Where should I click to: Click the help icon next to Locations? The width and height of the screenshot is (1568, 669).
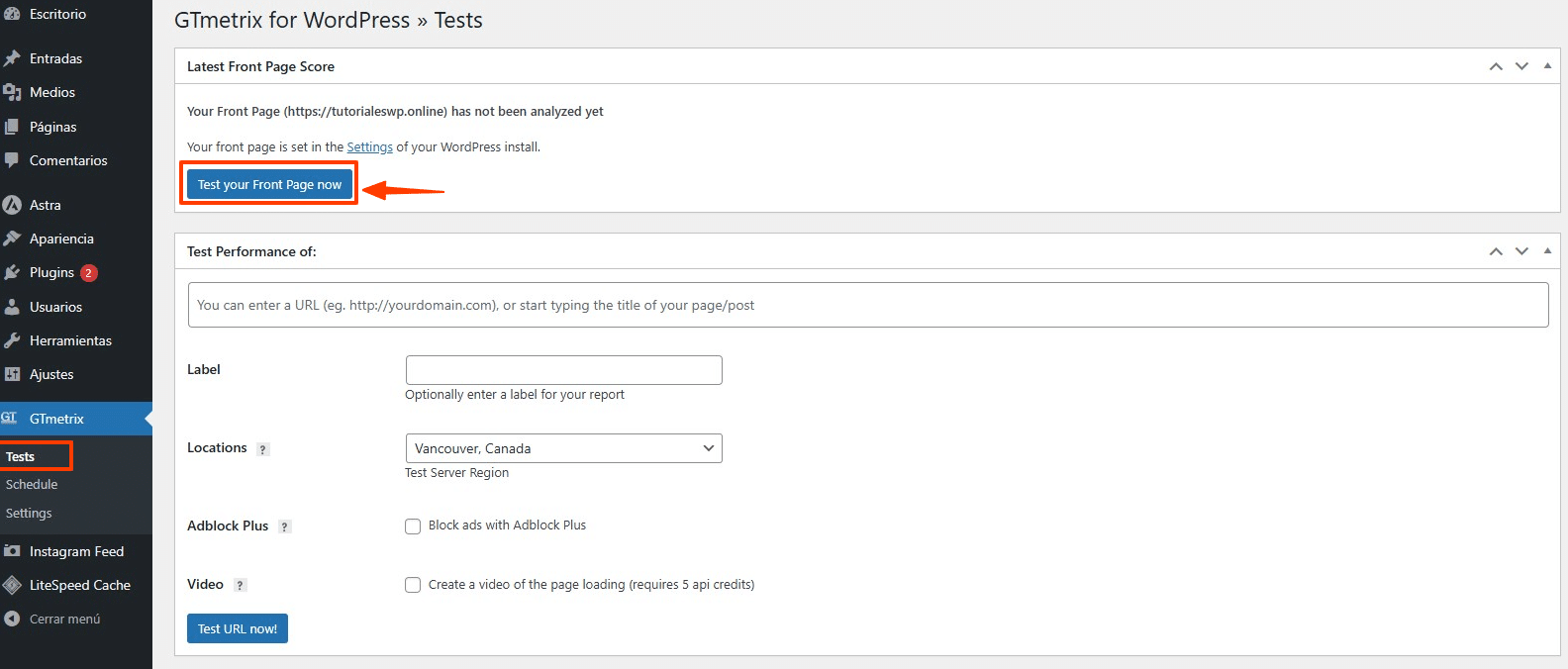coord(262,449)
